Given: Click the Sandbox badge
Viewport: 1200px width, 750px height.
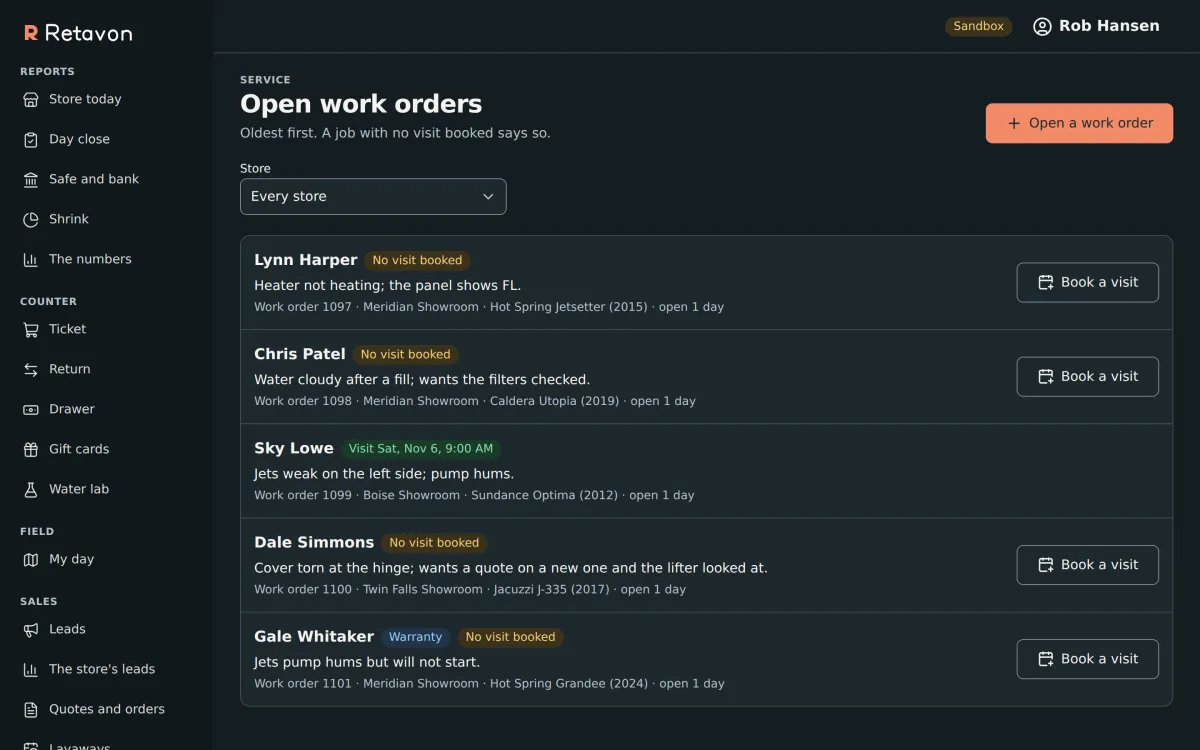Looking at the screenshot, I should point(978,26).
